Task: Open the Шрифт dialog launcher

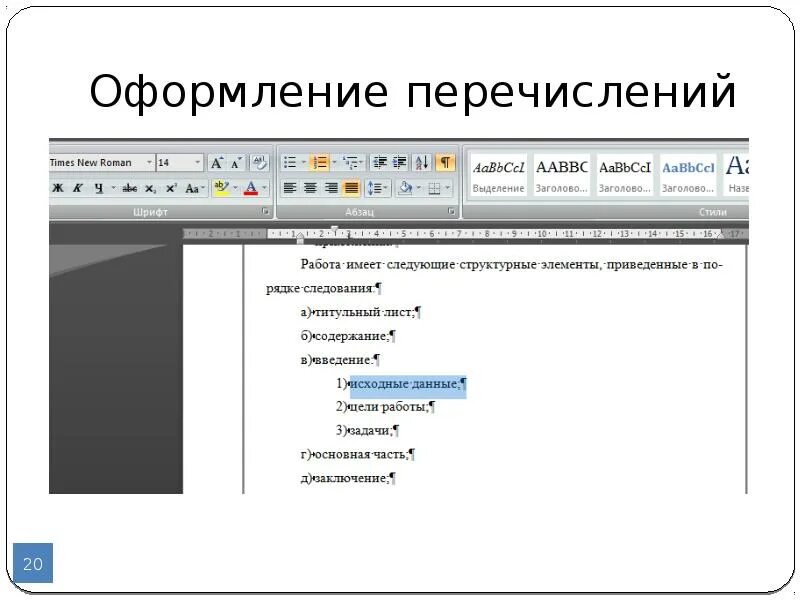Action: coord(265,212)
